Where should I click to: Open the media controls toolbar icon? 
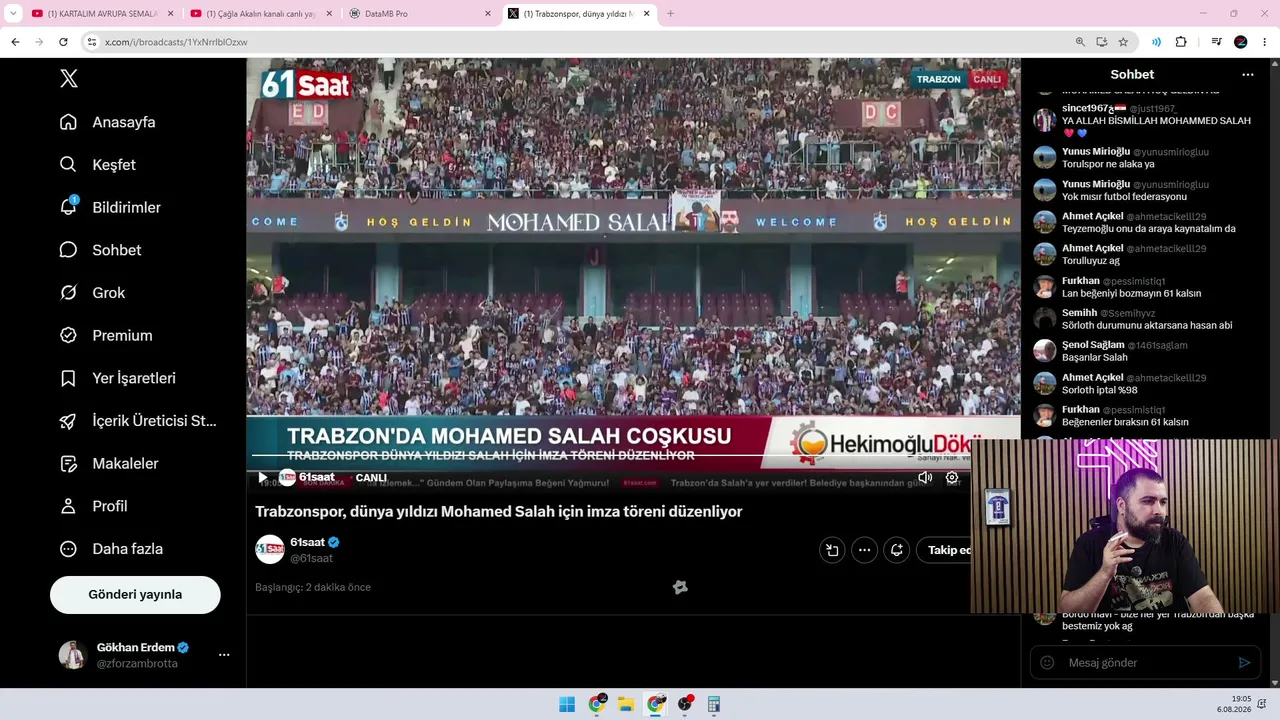click(x=1216, y=42)
